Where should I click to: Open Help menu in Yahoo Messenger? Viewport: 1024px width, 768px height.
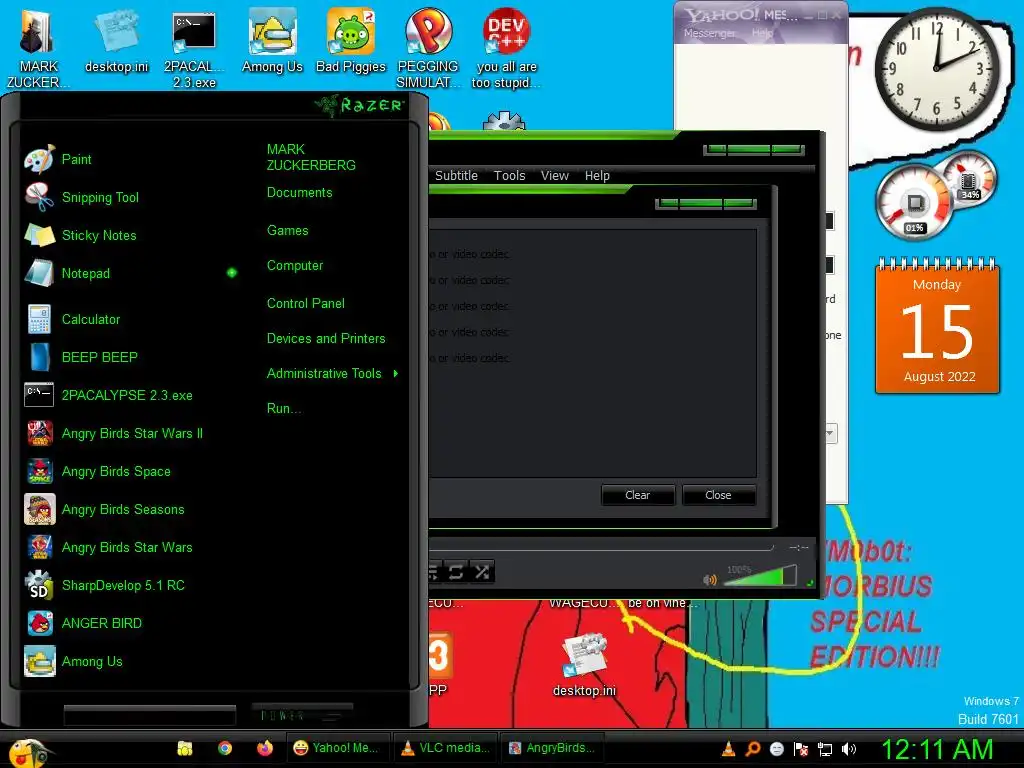pyautogui.click(x=762, y=33)
